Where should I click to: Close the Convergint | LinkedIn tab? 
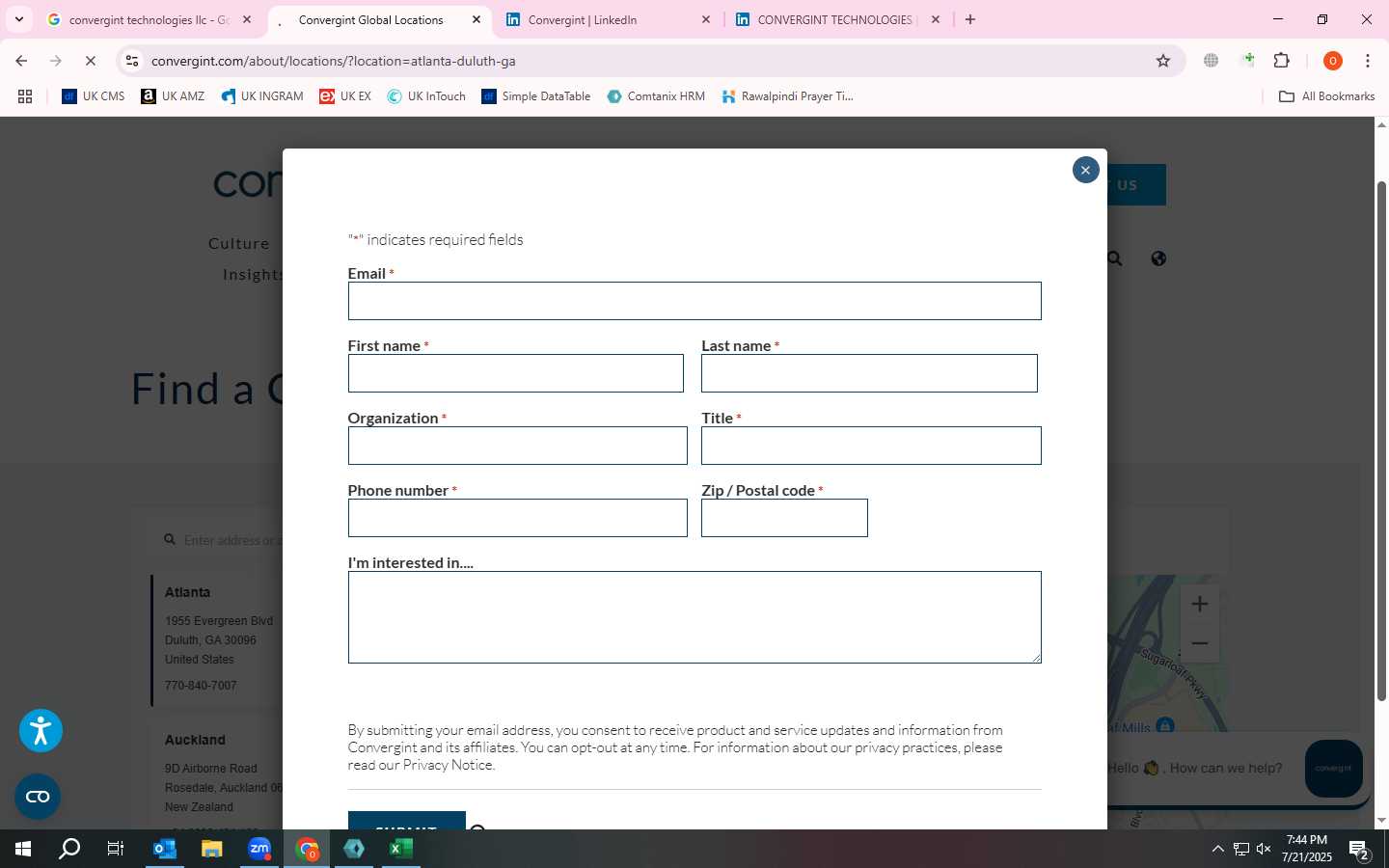(x=706, y=19)
